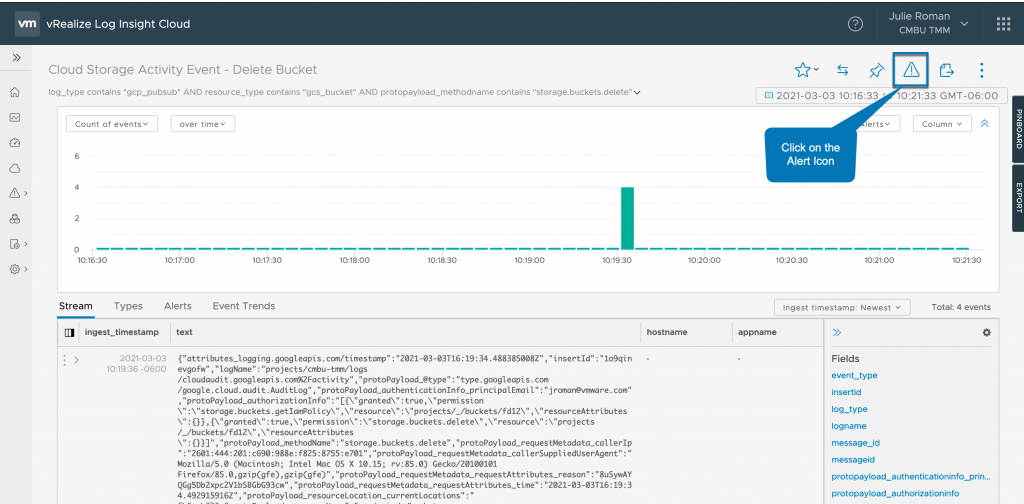Screen dimensions: 1024x504
Task: Open the apps grid launcher icon
Action: tap(1003, 24)
